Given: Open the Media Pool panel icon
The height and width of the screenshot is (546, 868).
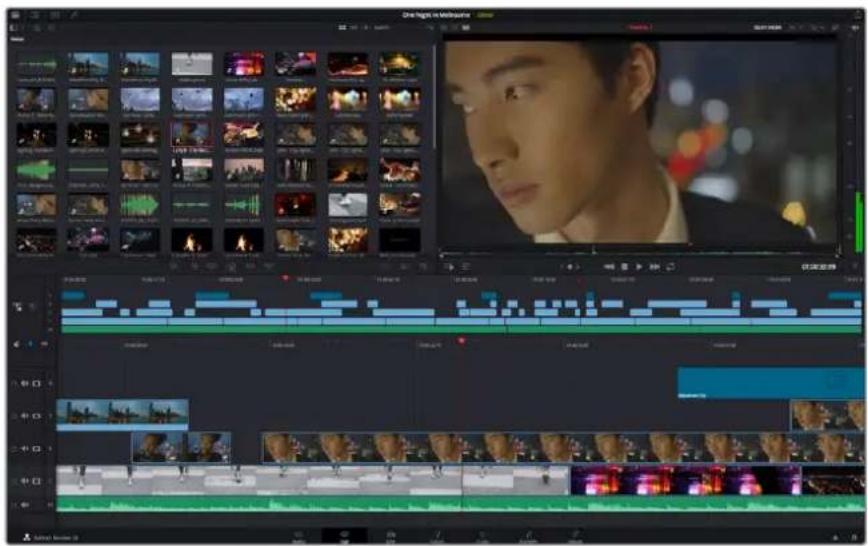Looking at the screenshot, I should [x=15, y=15].
